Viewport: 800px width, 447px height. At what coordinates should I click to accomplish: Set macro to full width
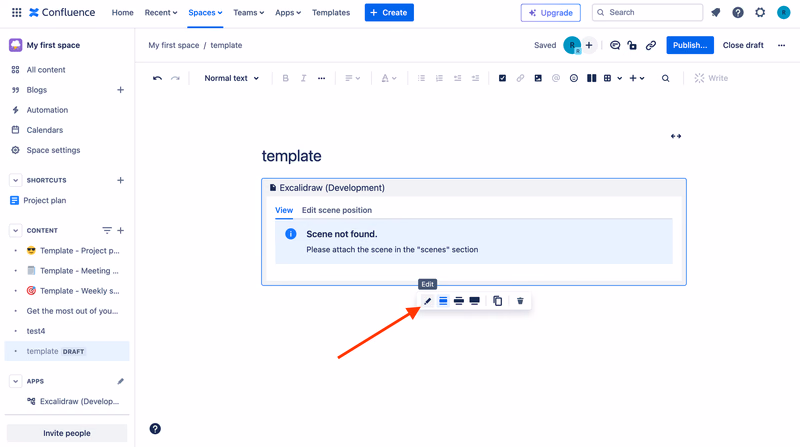pos(474,301)
